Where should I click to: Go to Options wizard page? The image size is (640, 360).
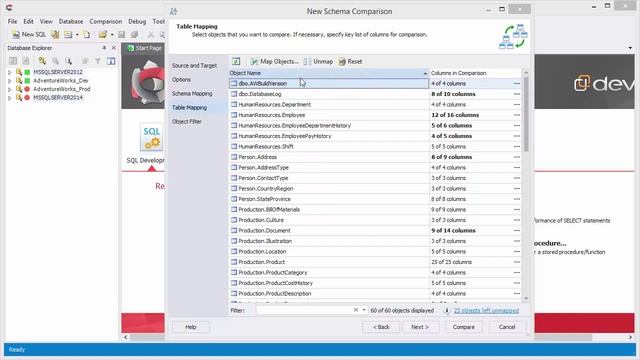pyautogui.click(x=181, y=80)
